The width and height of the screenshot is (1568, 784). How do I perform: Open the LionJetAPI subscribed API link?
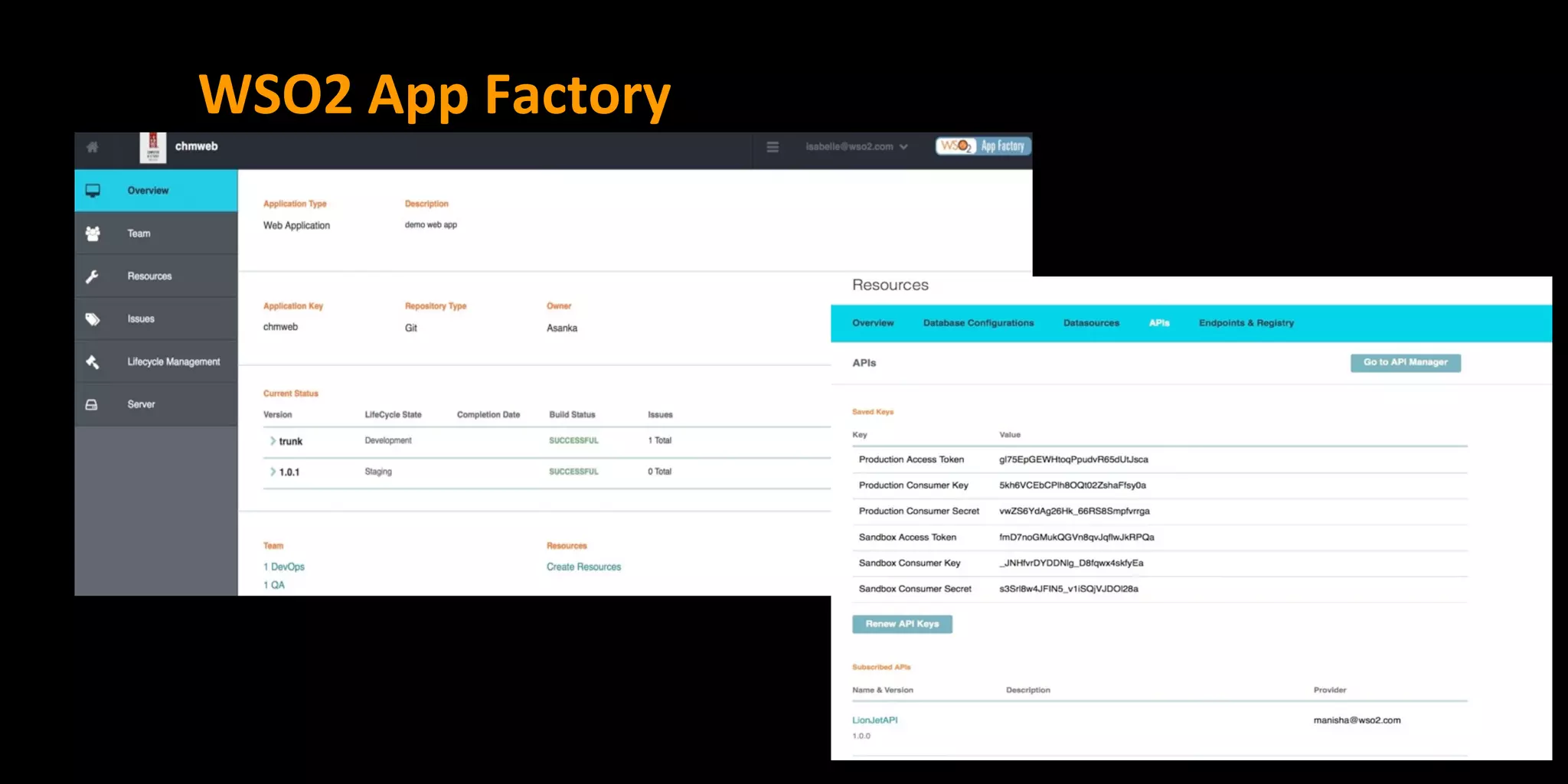(x=875, y=720)
